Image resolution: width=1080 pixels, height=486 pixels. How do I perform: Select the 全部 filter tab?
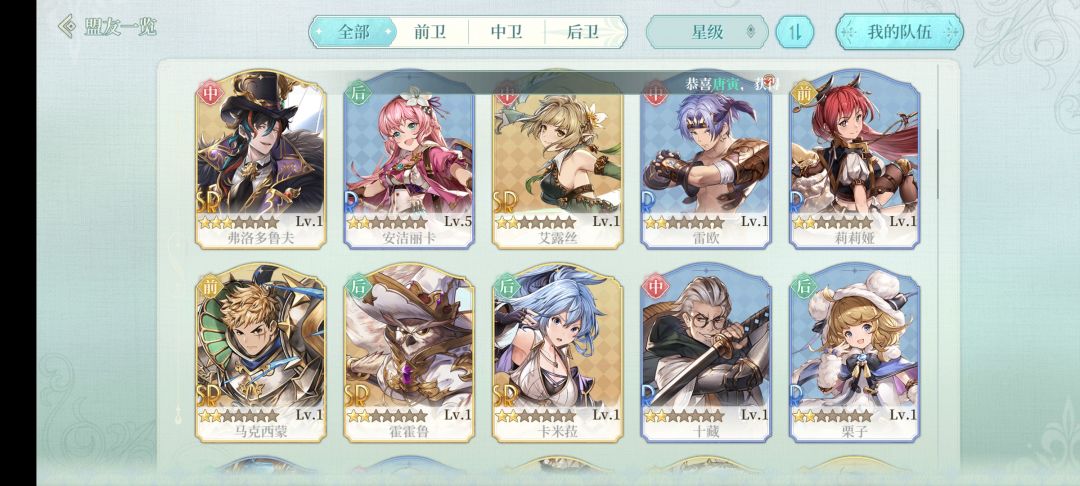click(353, 32)
